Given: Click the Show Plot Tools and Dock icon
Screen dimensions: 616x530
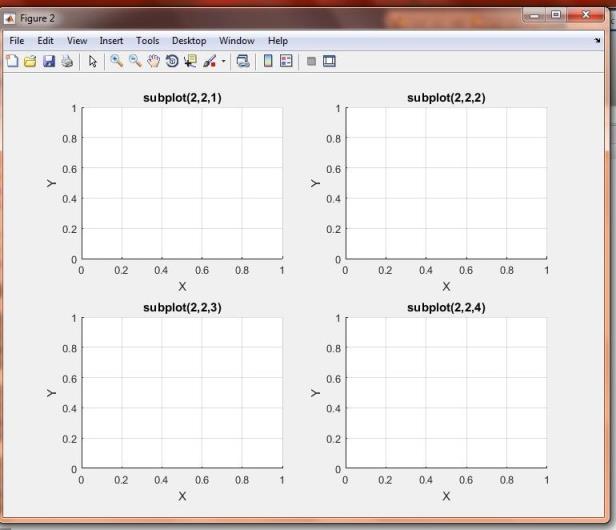Looking at the screenshot, I should pos(329,61).
